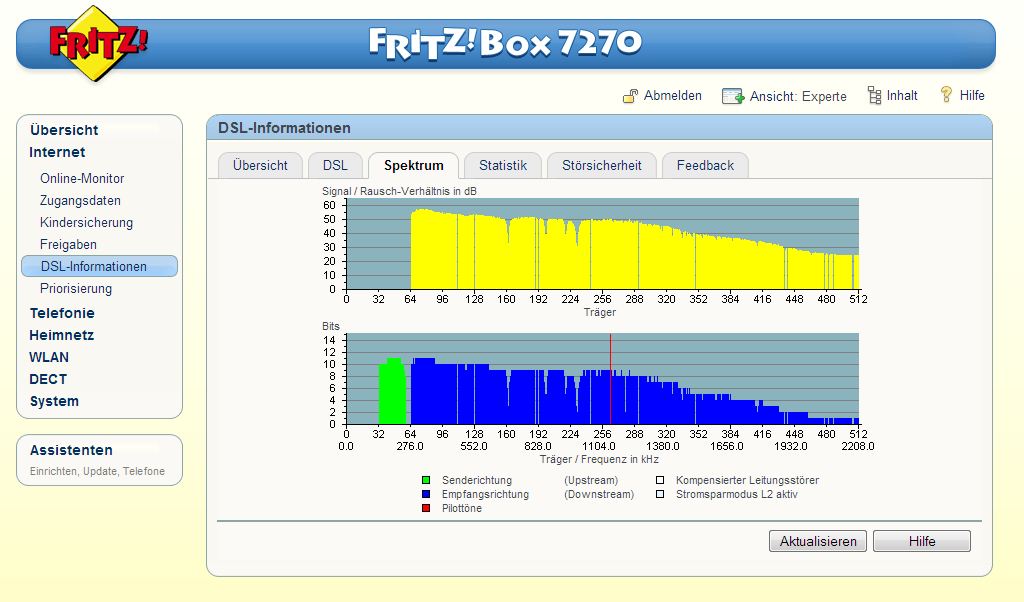Click the green Senderichtung legend swatch
This screenshot has width=1024, height=602.
426,481
